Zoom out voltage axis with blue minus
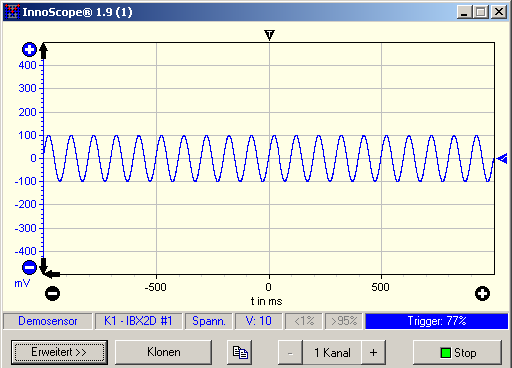Screen dimensions: 512x368 coord(29,267)
